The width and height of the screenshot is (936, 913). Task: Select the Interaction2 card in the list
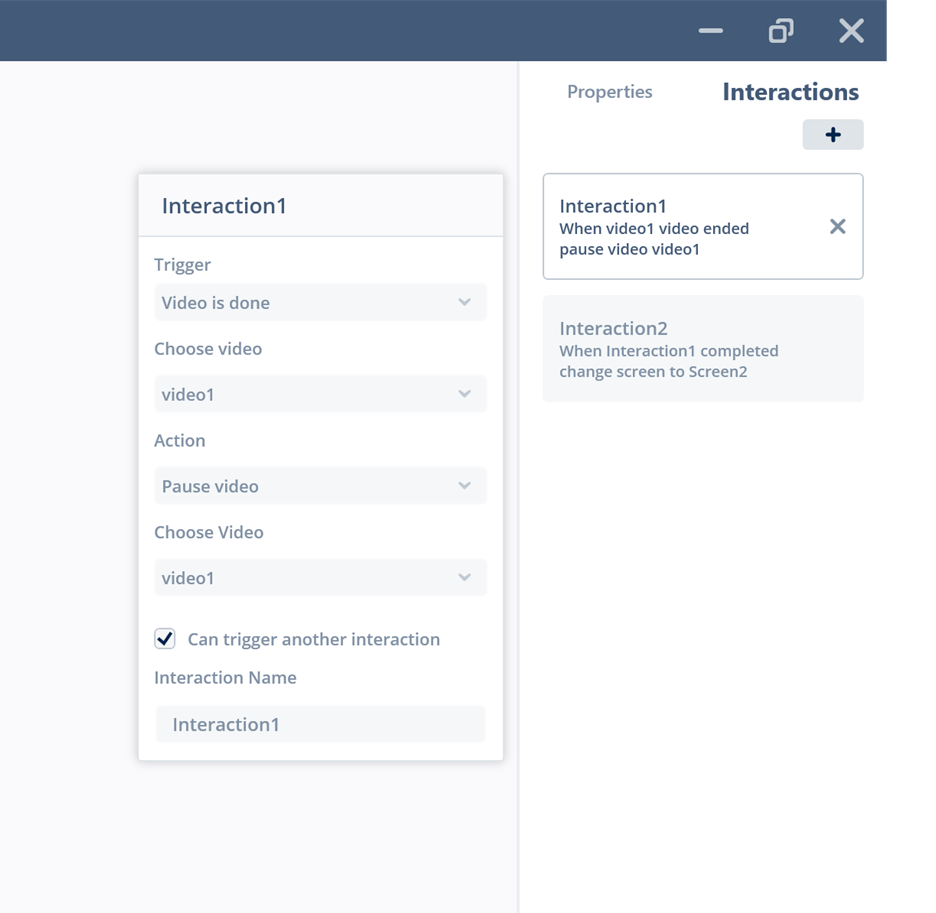pyautogui.click(x=703, y=349)
